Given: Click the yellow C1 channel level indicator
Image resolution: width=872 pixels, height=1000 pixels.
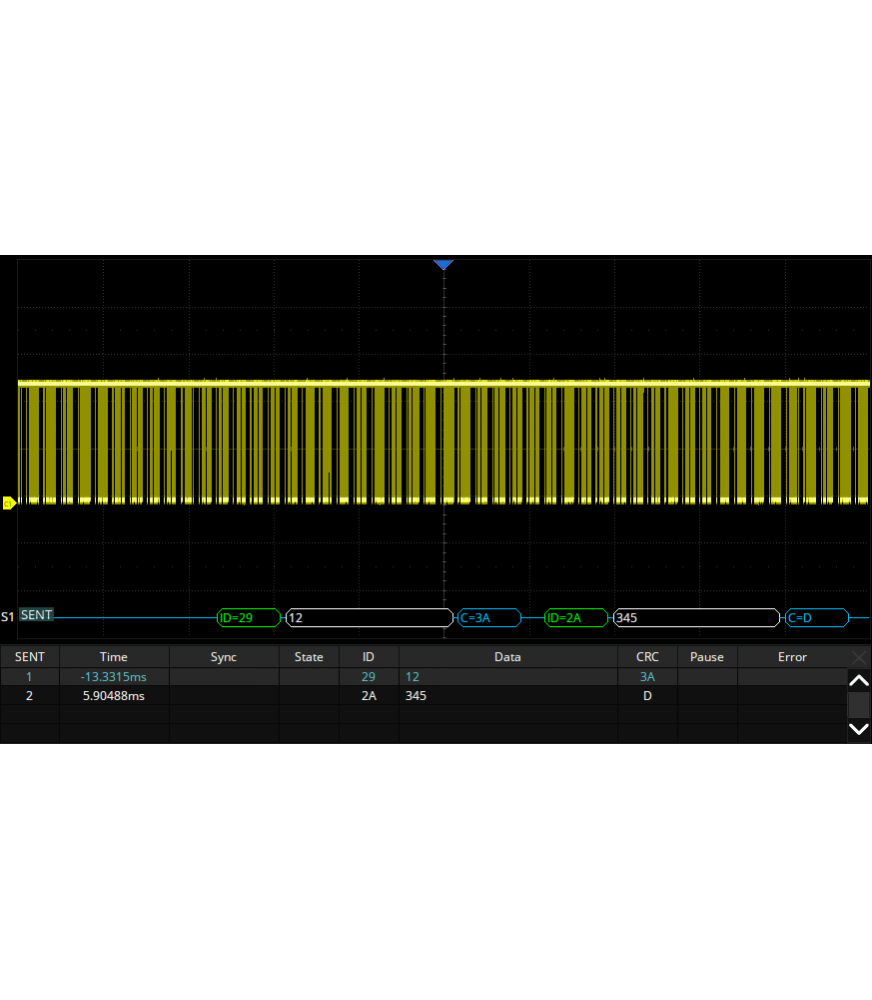Looking at the screenshot, I should click(8, 503).
